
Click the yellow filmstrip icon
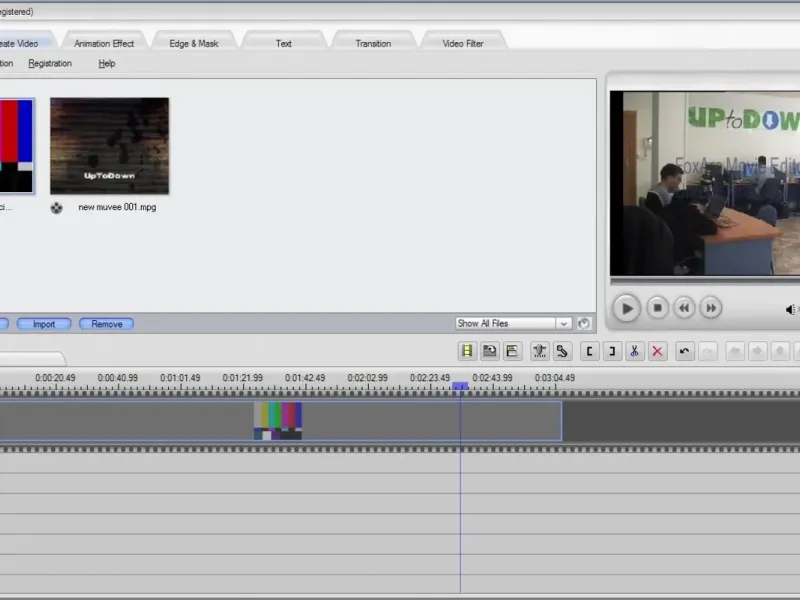466,351
